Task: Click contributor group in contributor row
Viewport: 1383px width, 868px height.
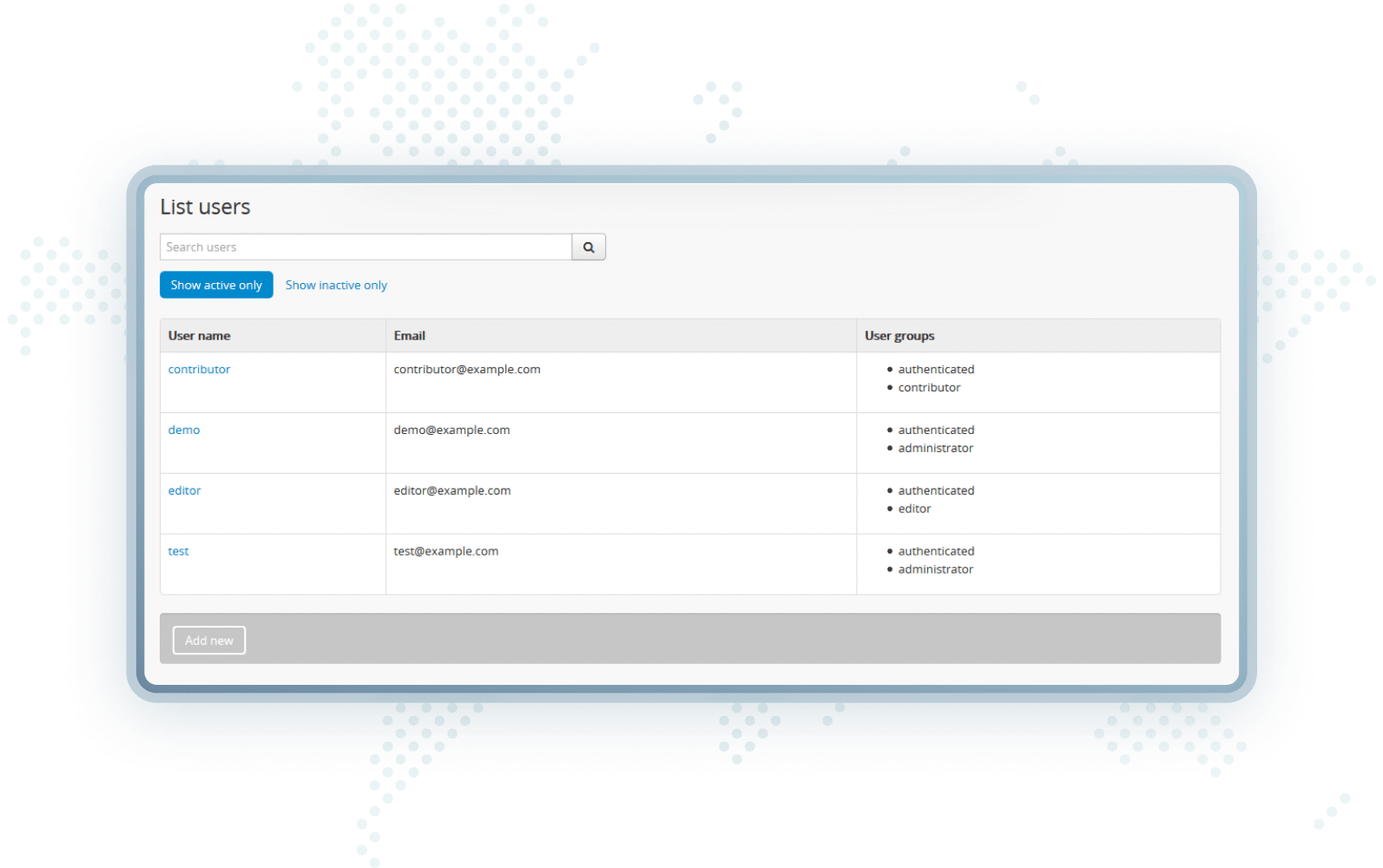Action: coord(929,387)
